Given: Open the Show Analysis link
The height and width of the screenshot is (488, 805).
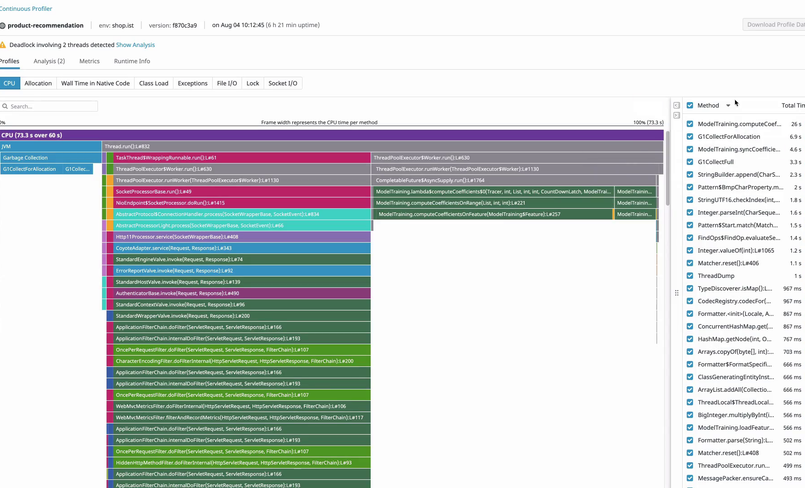Looking at the screenshot, I should [136, 45].
